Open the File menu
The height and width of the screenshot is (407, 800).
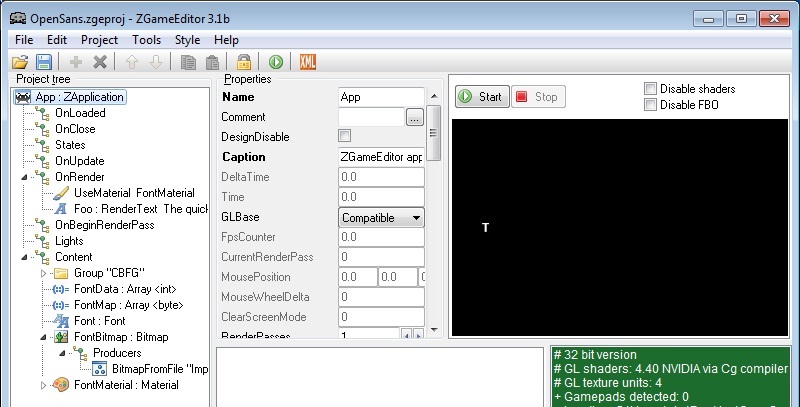click(x=24, y=40)
